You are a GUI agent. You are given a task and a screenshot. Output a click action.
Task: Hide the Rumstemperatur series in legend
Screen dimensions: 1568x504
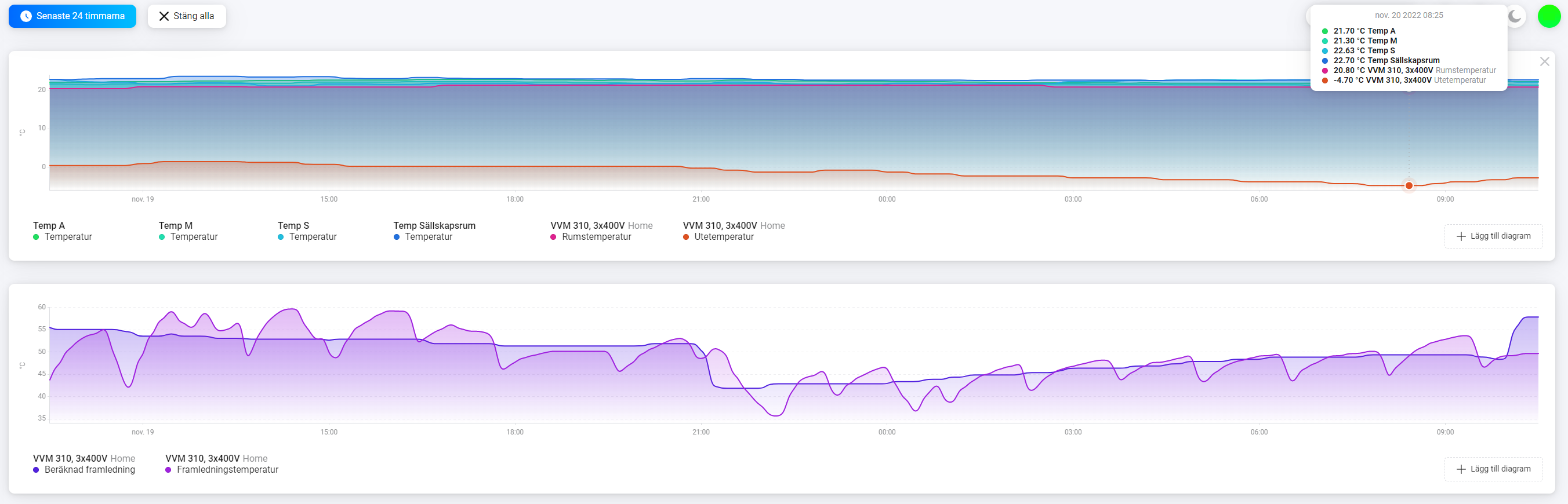[601, 231]
